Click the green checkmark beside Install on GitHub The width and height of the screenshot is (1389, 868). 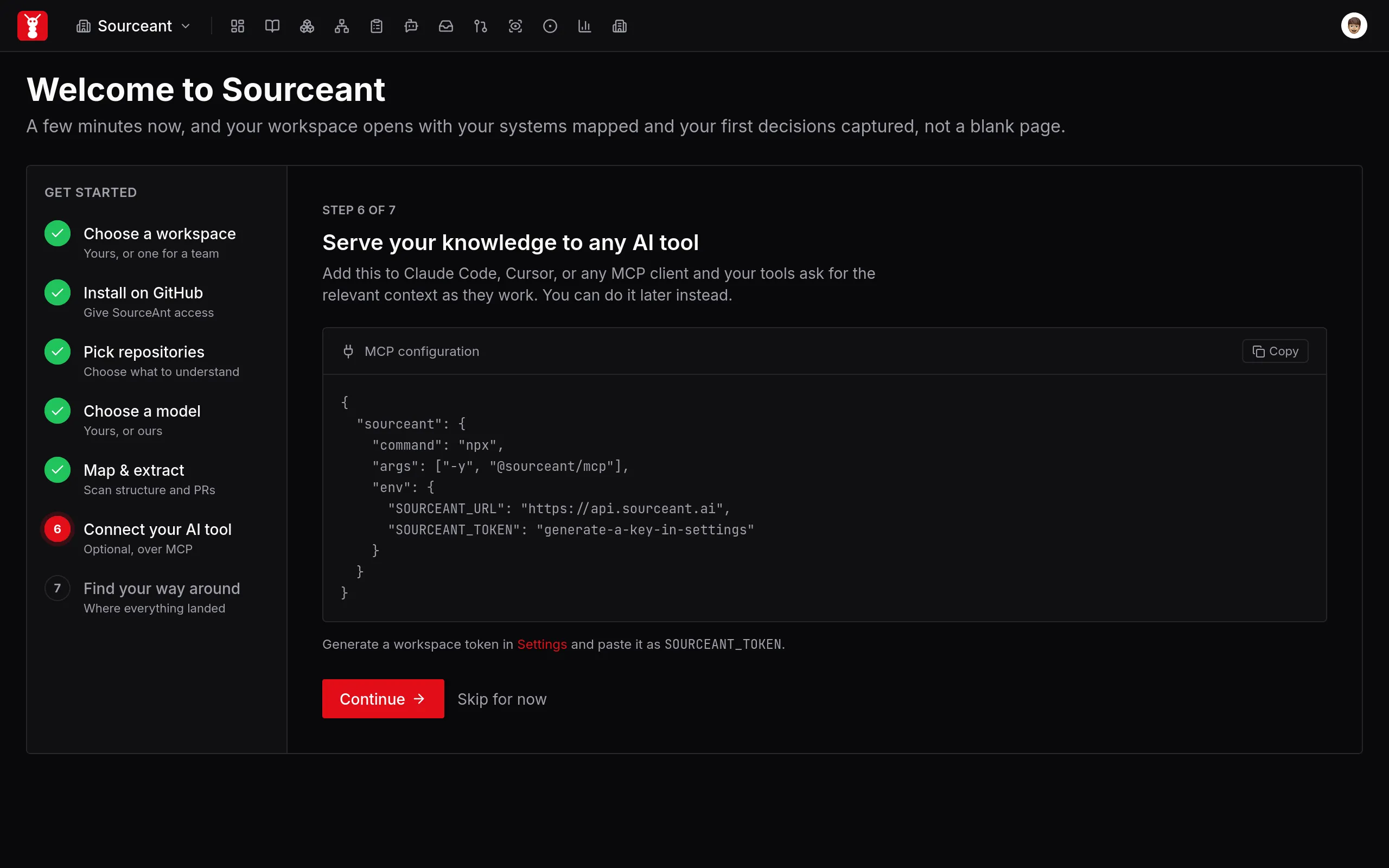pos(58,293)
